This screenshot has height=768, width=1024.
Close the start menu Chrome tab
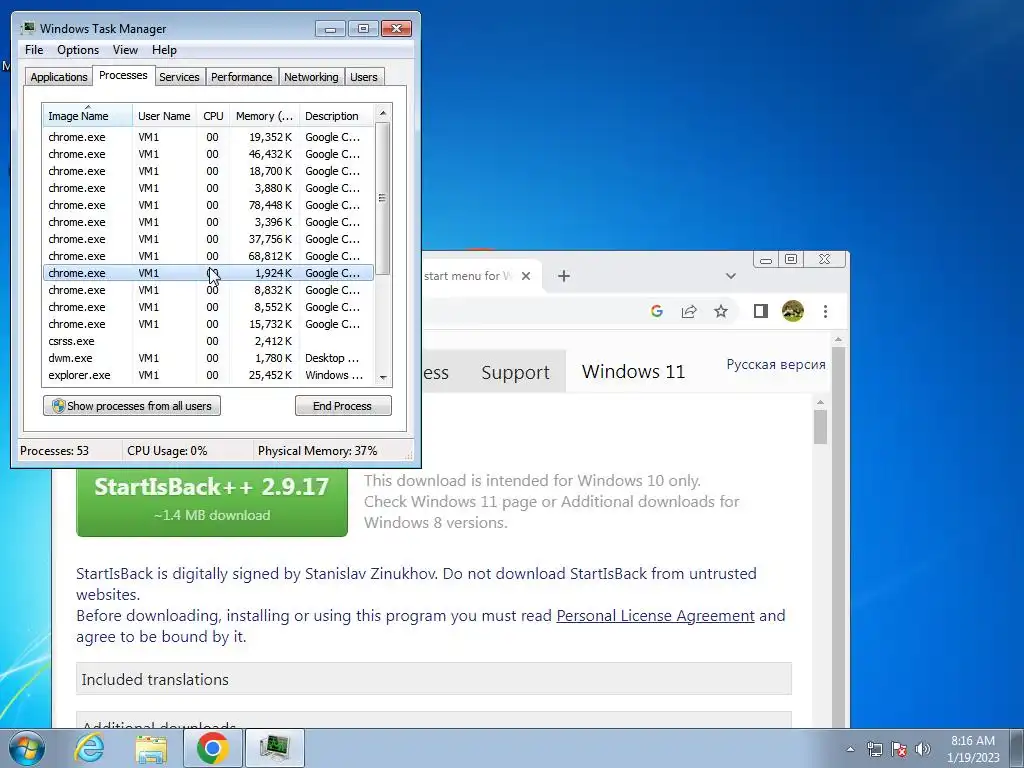[x=526, y=276]
